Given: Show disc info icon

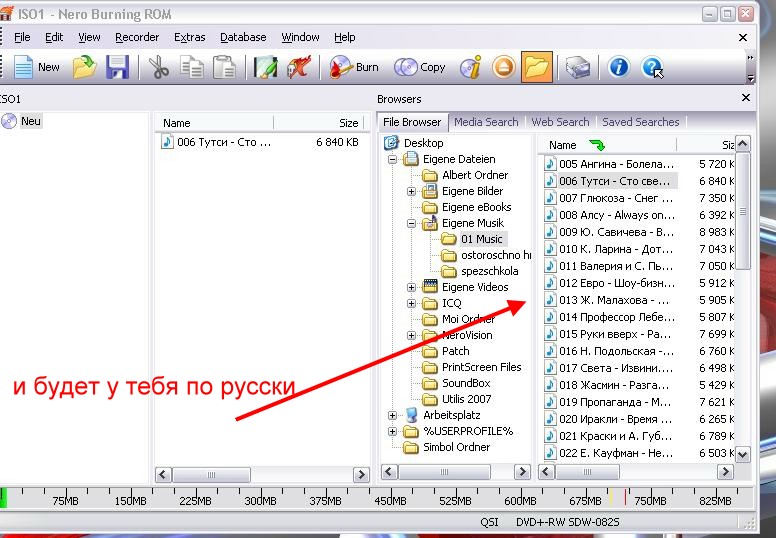Looking at the screenshot, I should click(470, 67).
